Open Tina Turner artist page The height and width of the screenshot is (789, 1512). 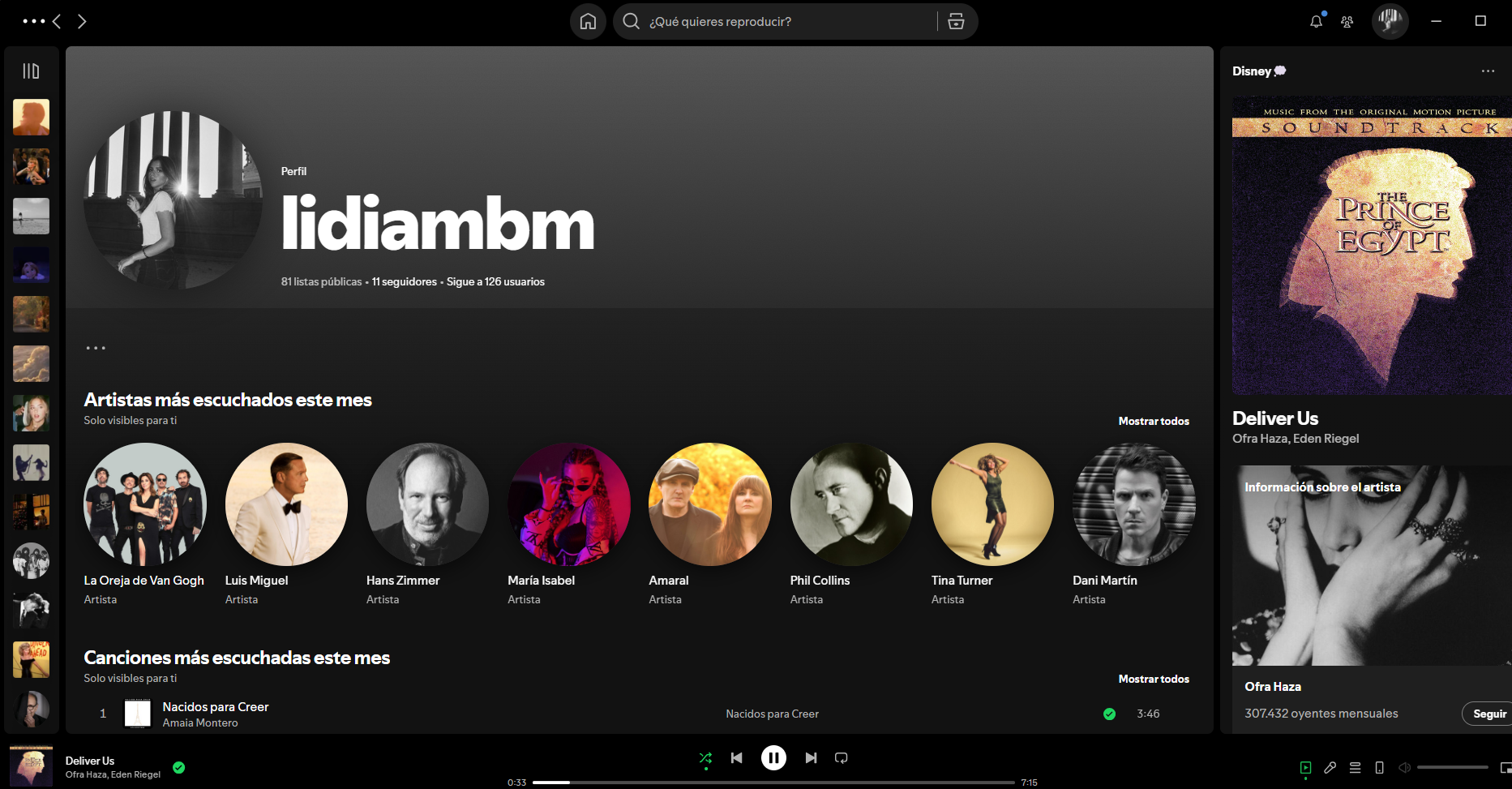992,525
